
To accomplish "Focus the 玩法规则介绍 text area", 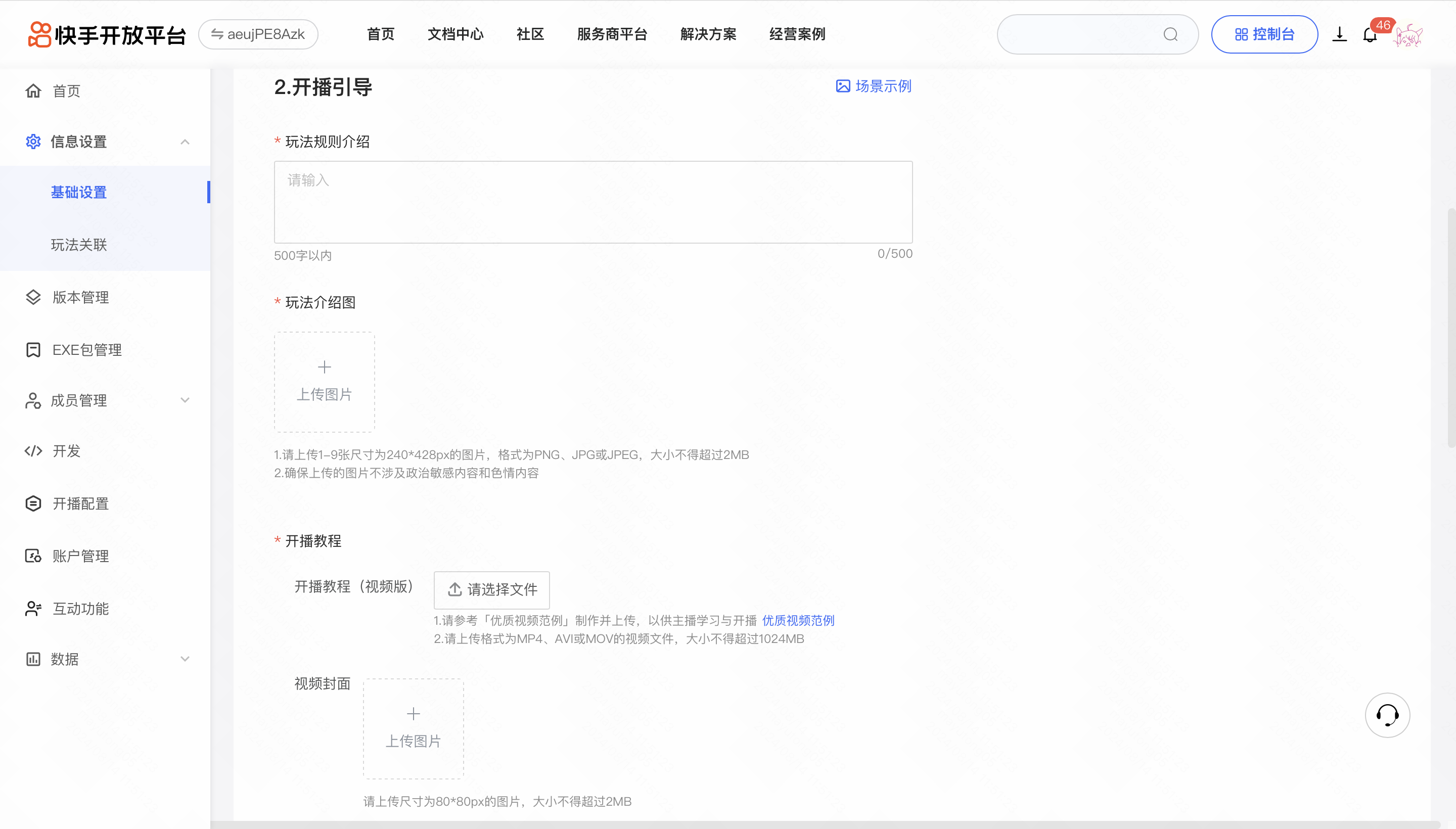I will 593,202.
